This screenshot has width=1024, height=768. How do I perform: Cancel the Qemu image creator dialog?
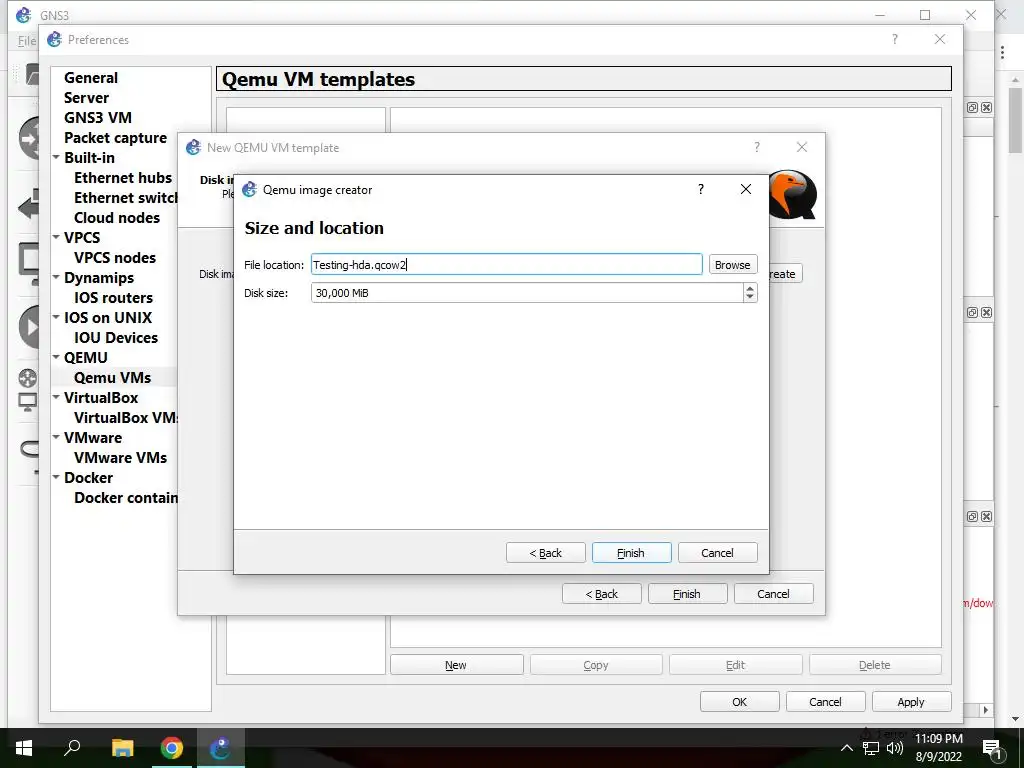pos(718,552)
